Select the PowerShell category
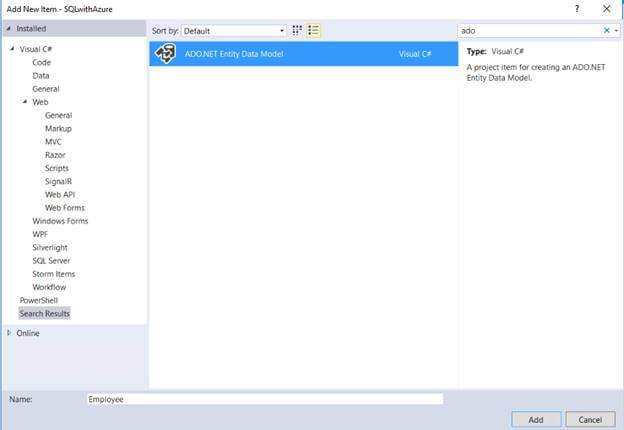This screenshot has width=624, height=430. (x=39, y=300)
